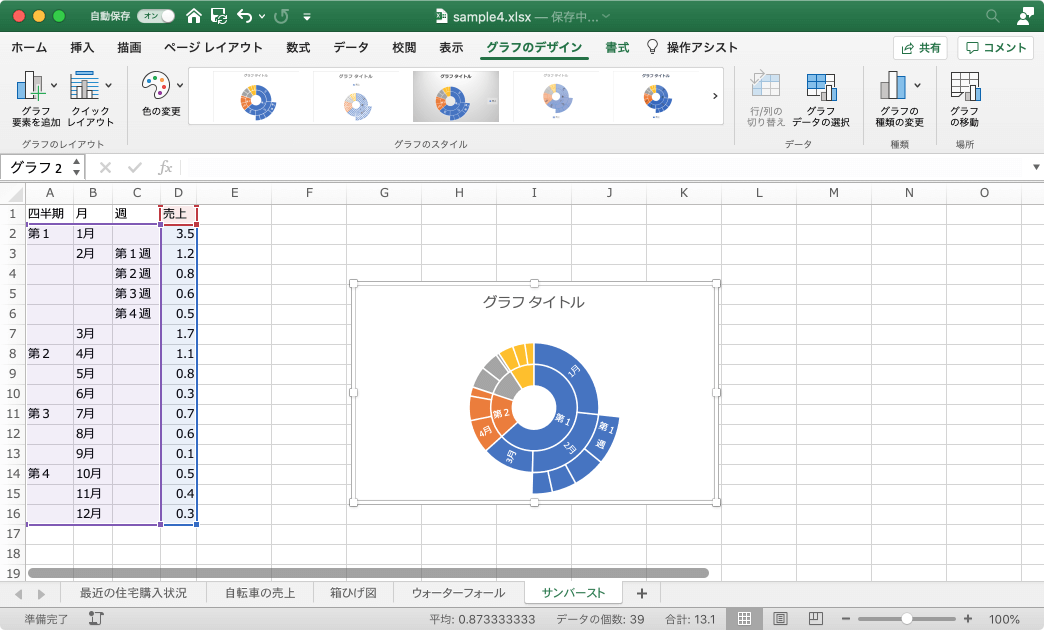Click the name box showing グラフ 2

(36, 167)
